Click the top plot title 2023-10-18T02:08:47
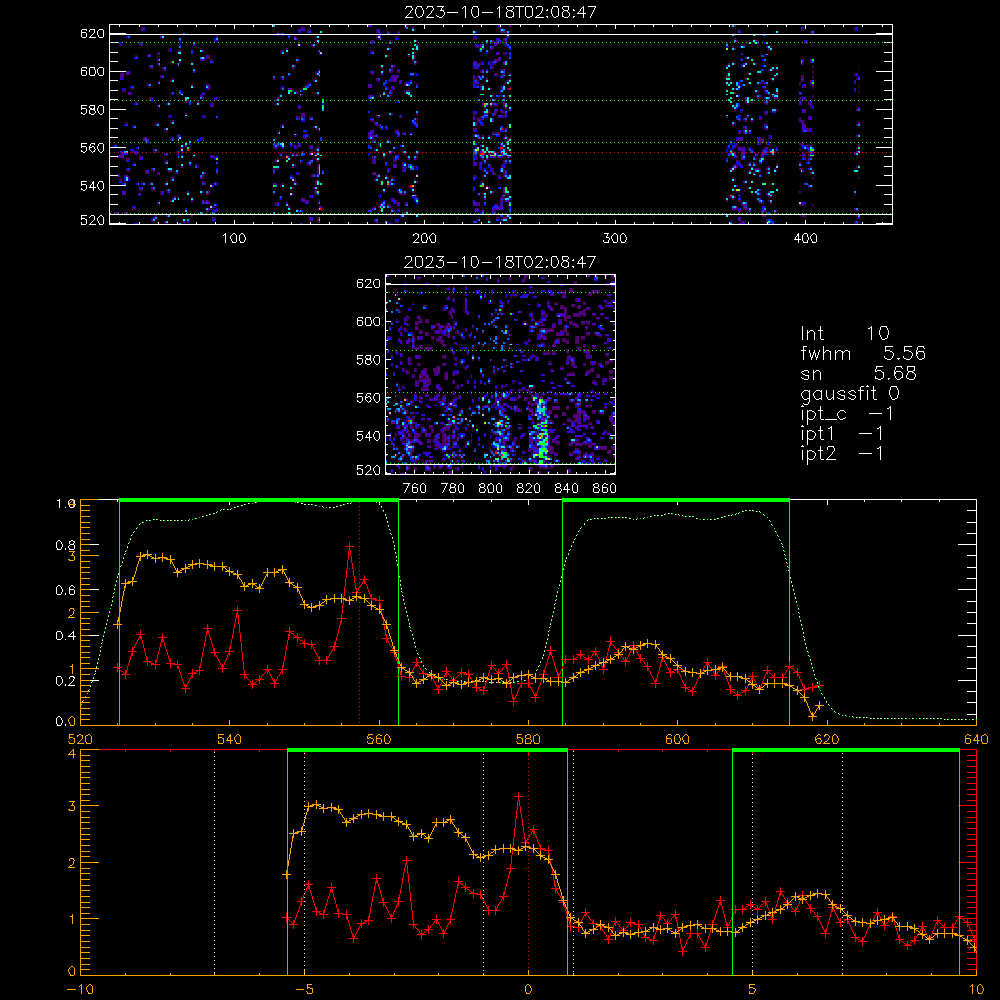1000x1000 pixels. [500, 12]
